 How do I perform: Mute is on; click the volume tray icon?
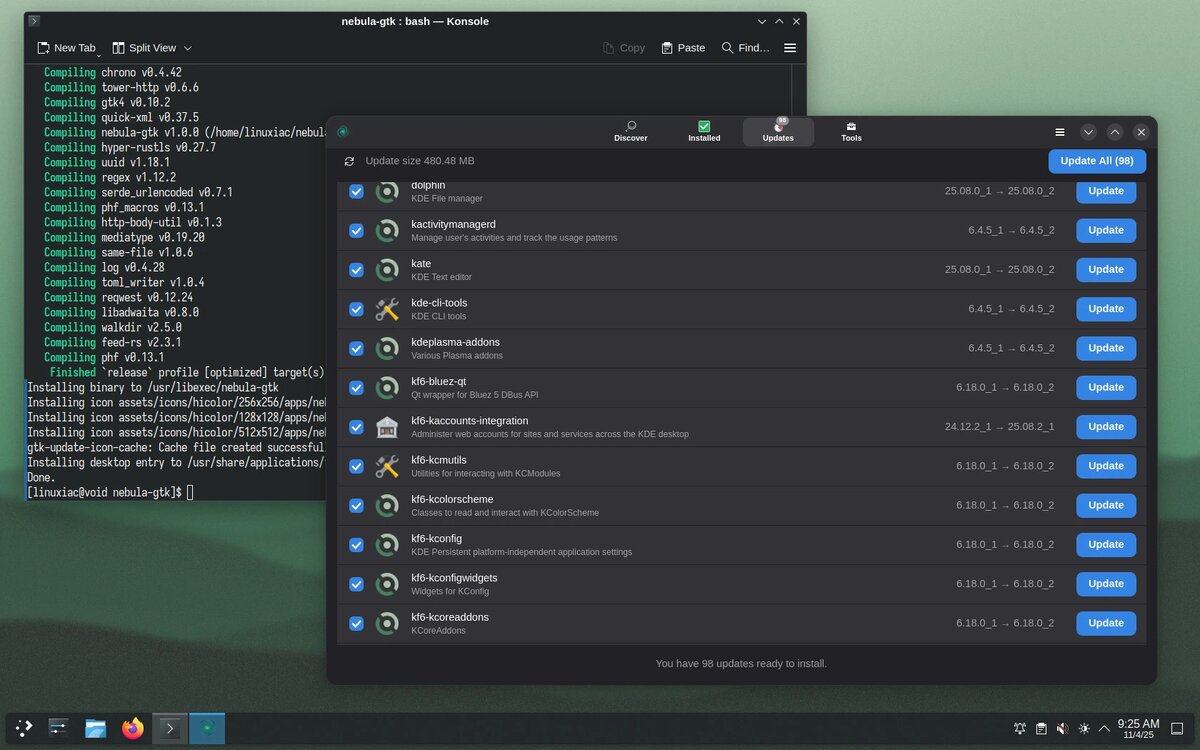tap(1062, 728)
